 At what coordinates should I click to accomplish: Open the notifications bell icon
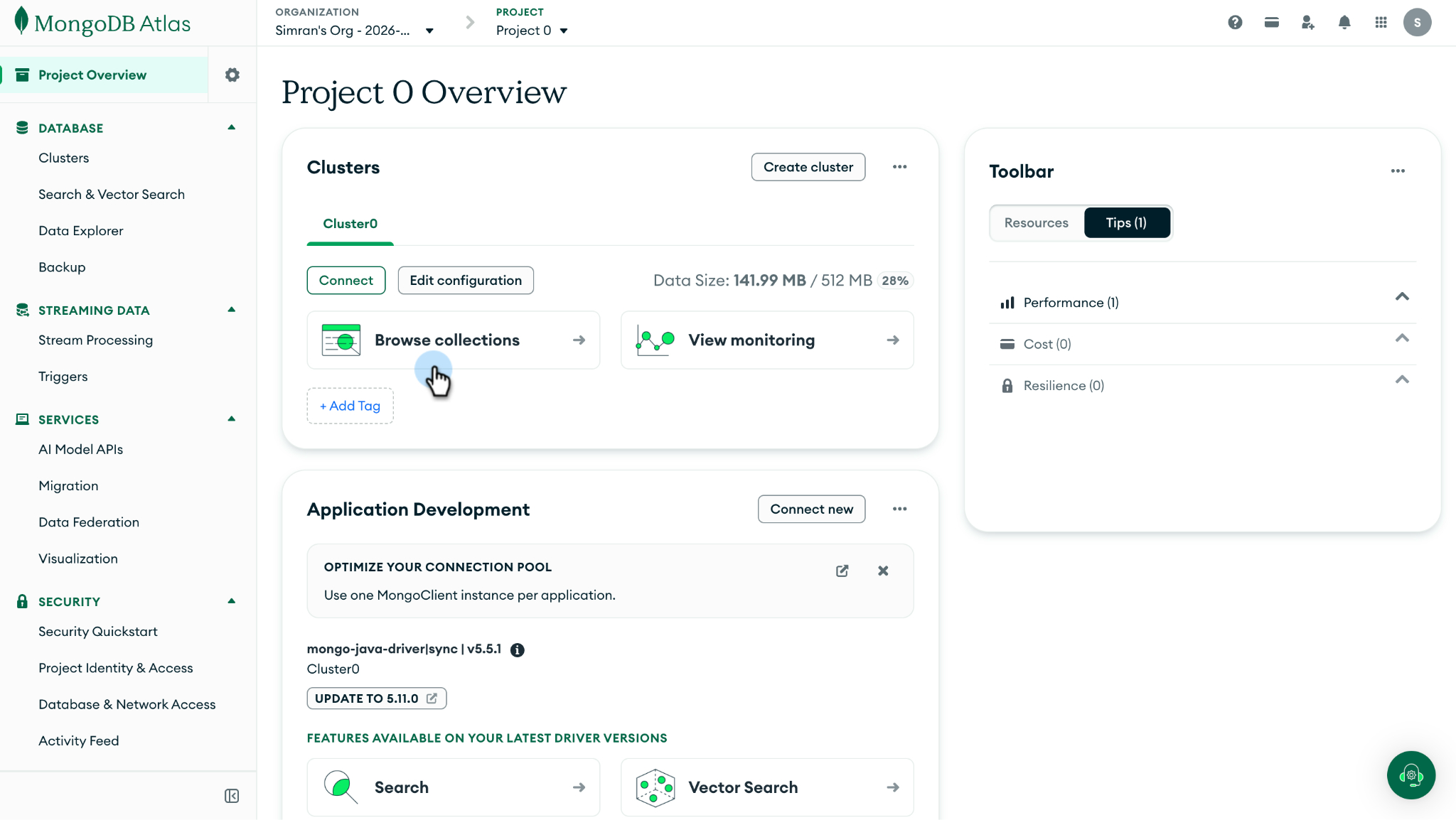tap(1344, 23)
